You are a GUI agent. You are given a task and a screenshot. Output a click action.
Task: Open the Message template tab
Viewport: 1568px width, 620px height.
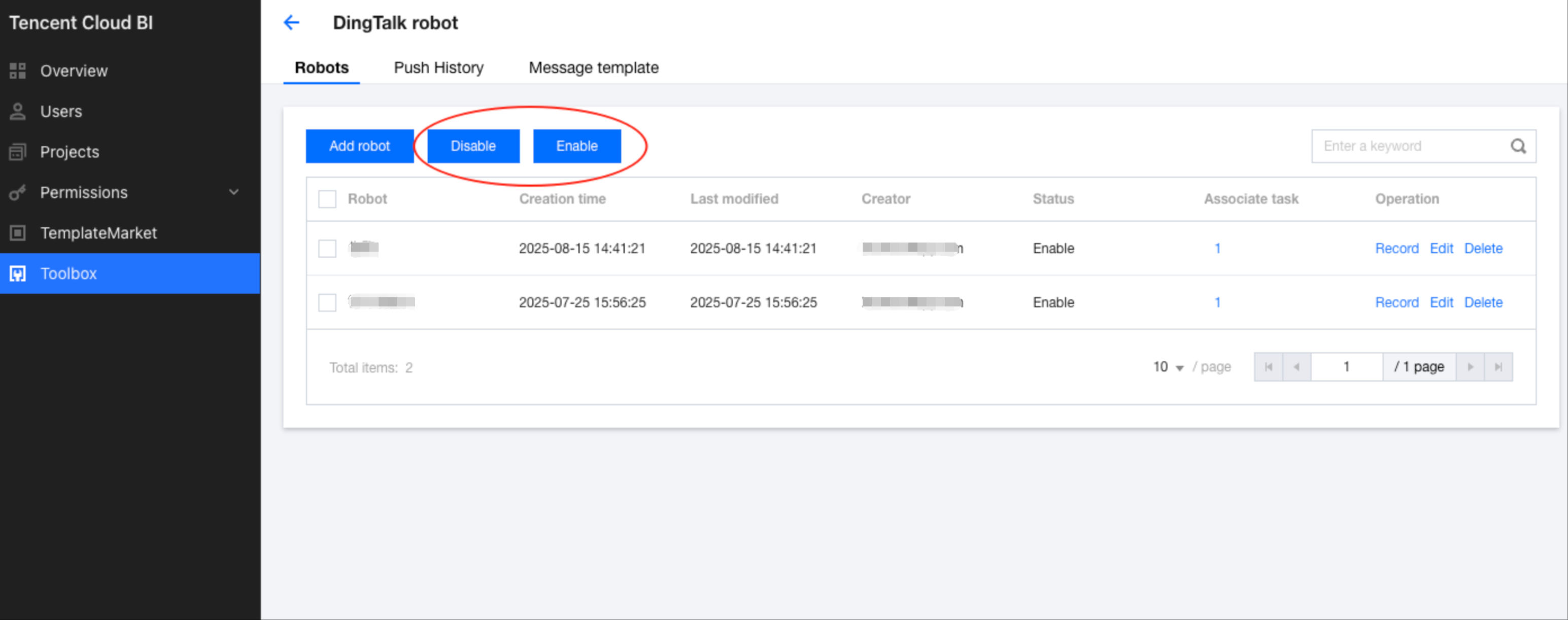click(593, 67)
